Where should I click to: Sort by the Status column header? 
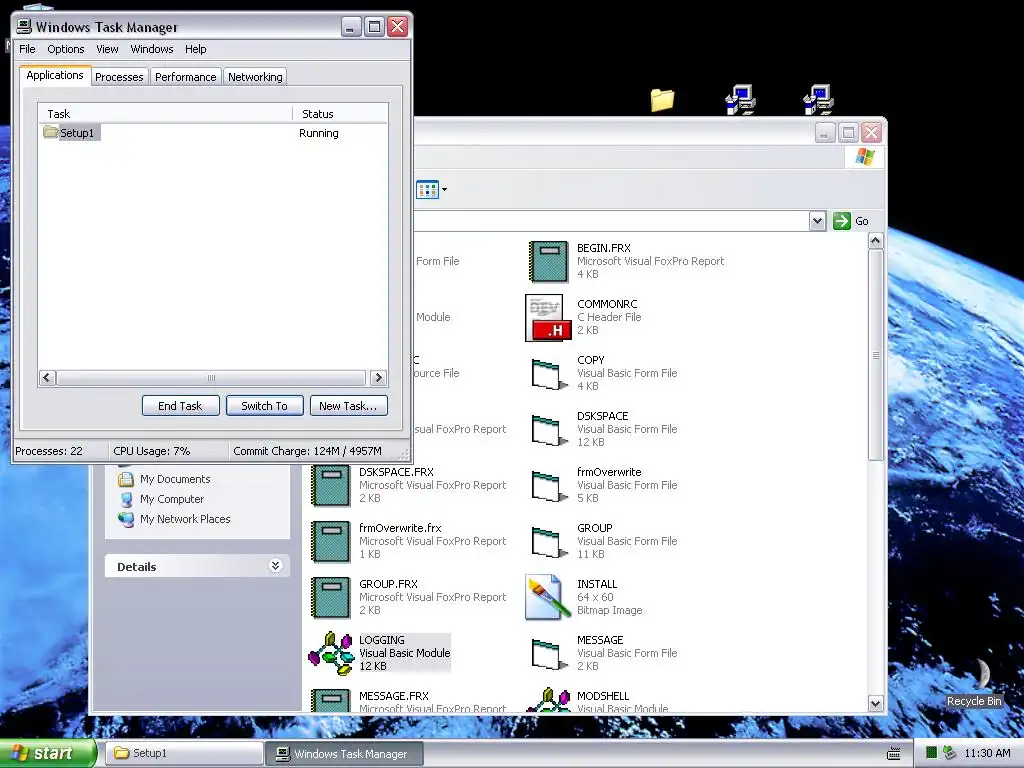point(340,114)
